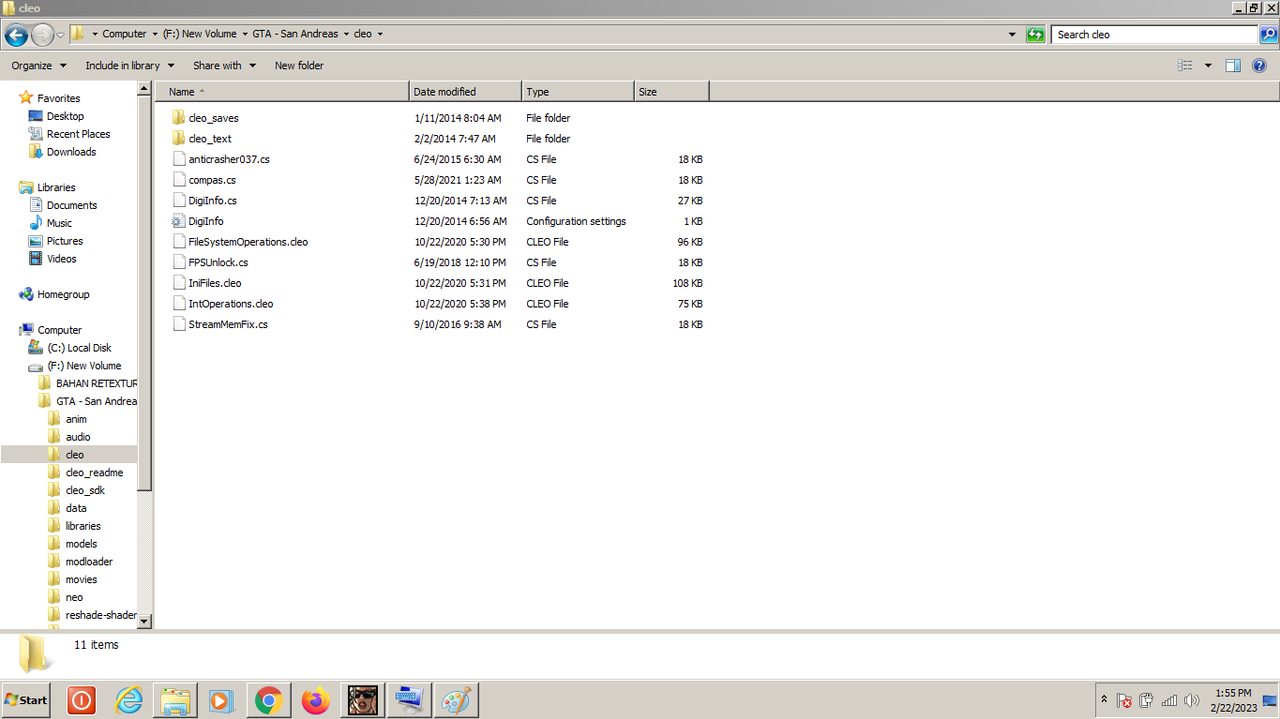Open cleo_sdk folder in tree

point(85,491)
